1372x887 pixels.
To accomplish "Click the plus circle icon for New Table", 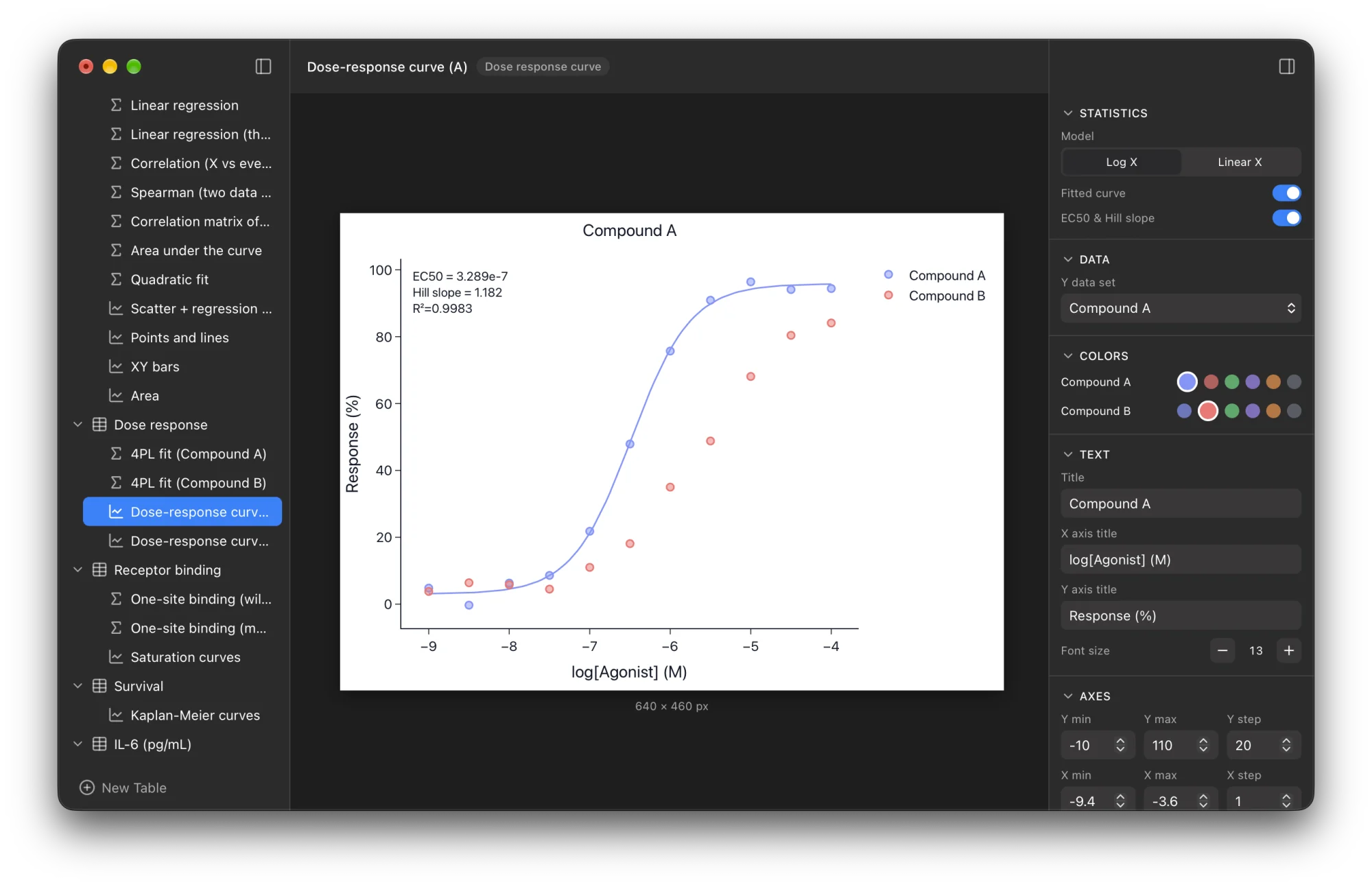I will [87, 788].
